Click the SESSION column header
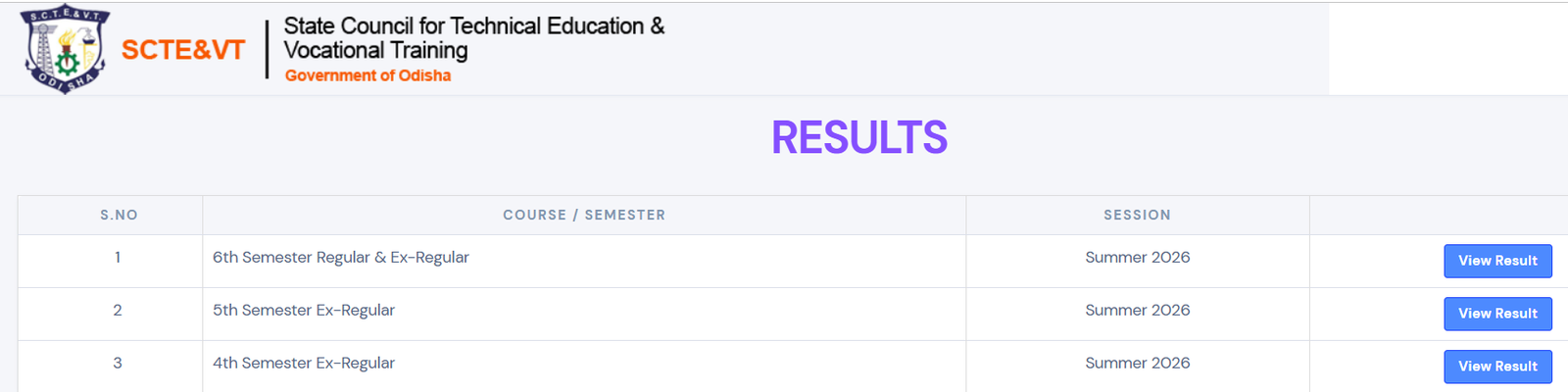The width and height of the screenshot is (1568, 392). tap(1137, 215)
